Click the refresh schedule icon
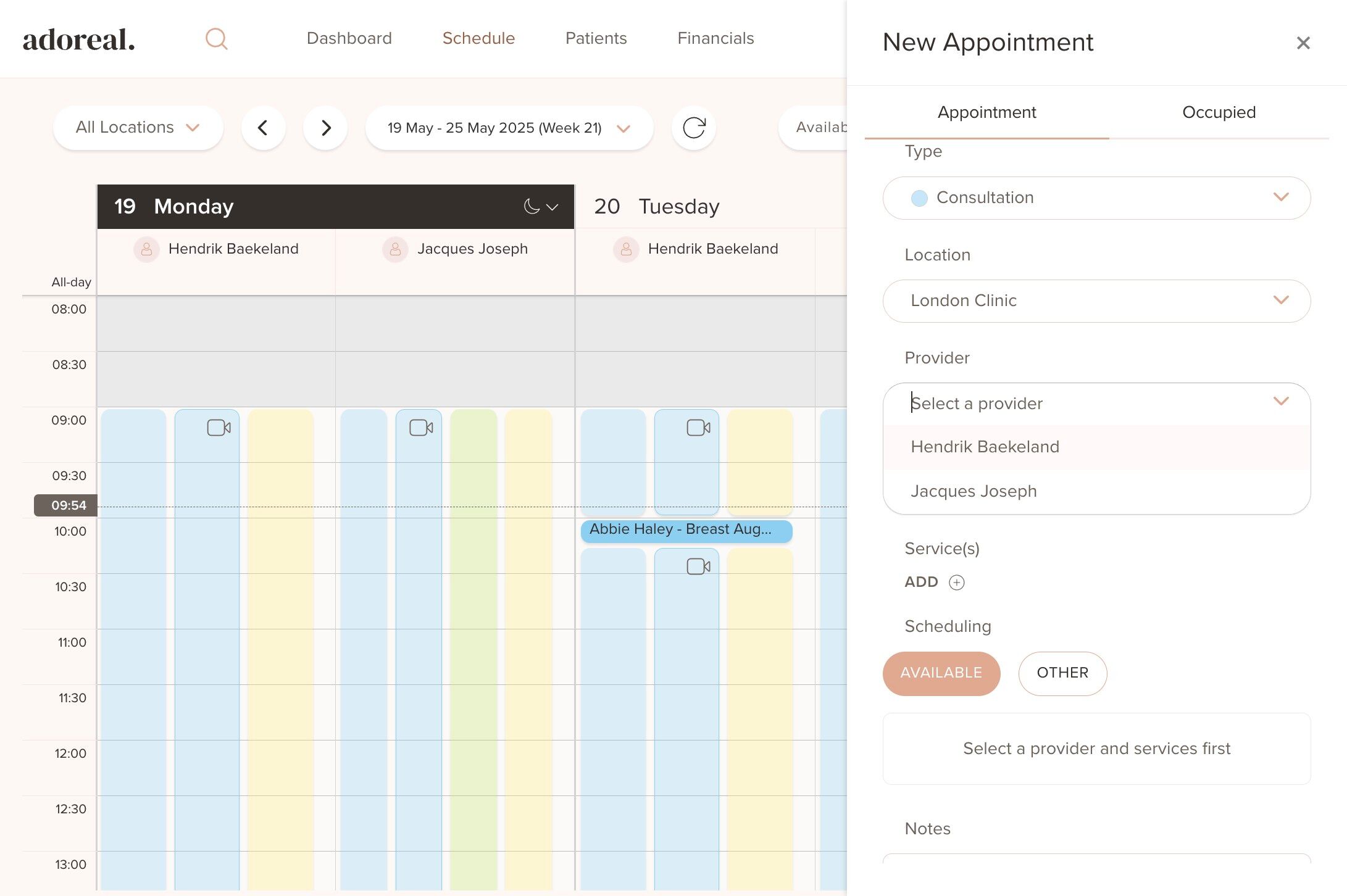Viewport: 1347px width, 896px height. pyautogui.click(x=693, y=128)
